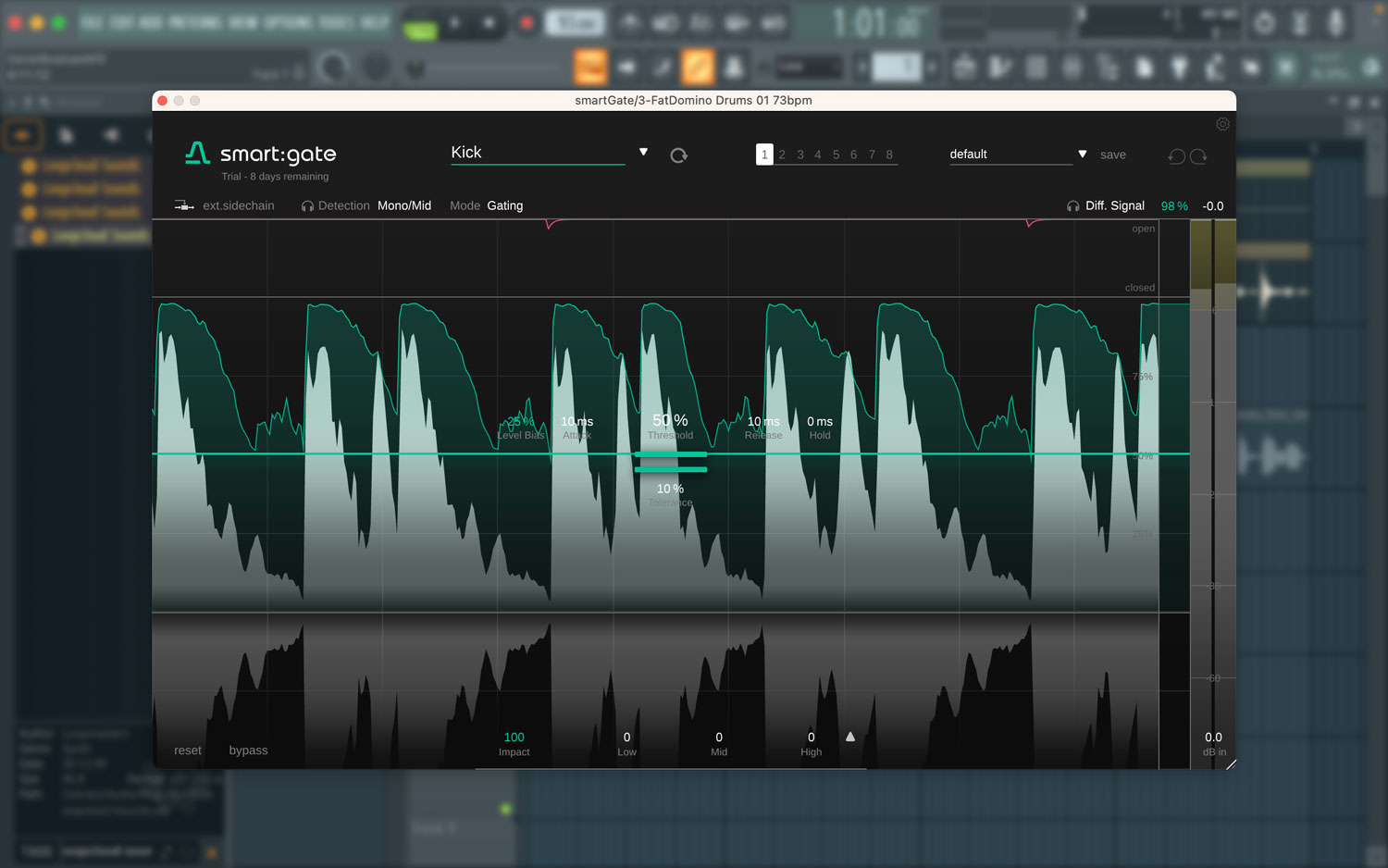Expand the panel with the triangle beside High

(x=850, y=737)
